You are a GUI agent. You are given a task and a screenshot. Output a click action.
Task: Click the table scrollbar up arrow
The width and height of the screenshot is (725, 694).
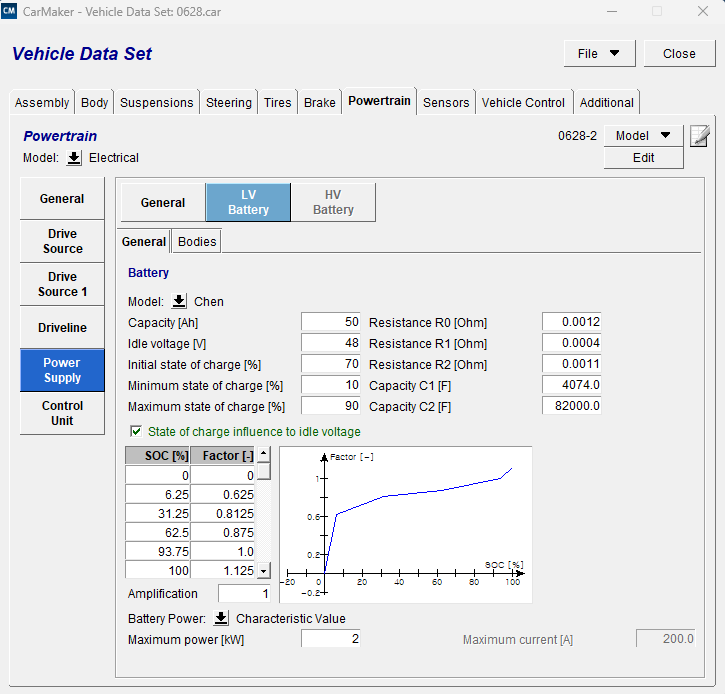263,454
